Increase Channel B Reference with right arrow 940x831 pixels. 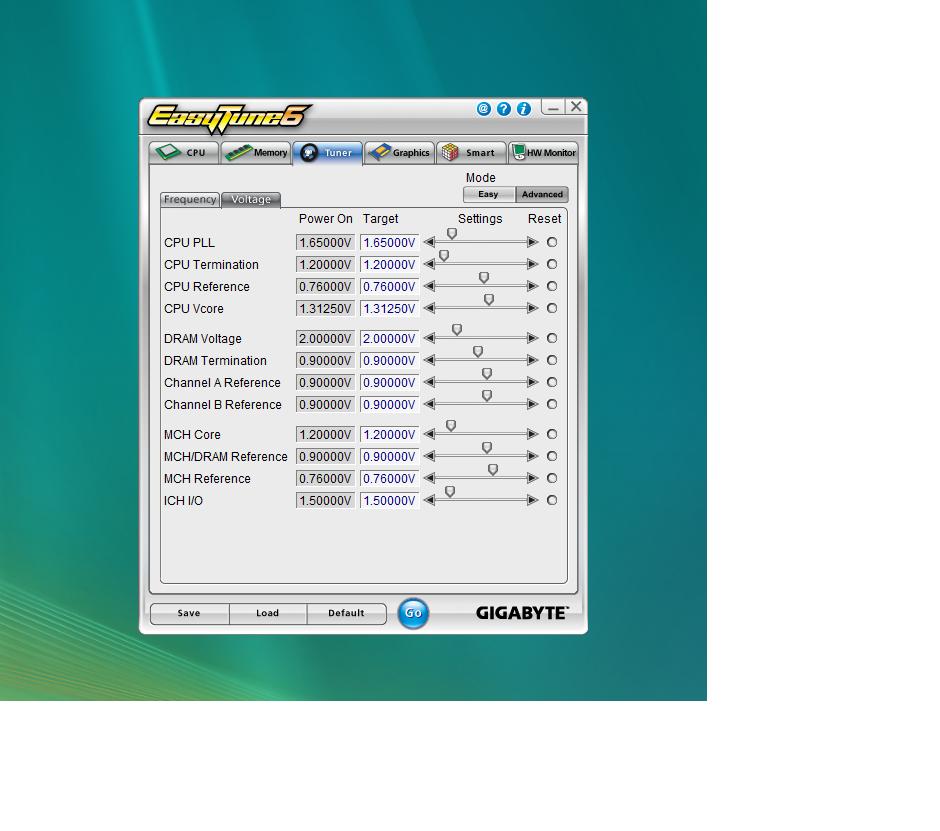point(533,404)
